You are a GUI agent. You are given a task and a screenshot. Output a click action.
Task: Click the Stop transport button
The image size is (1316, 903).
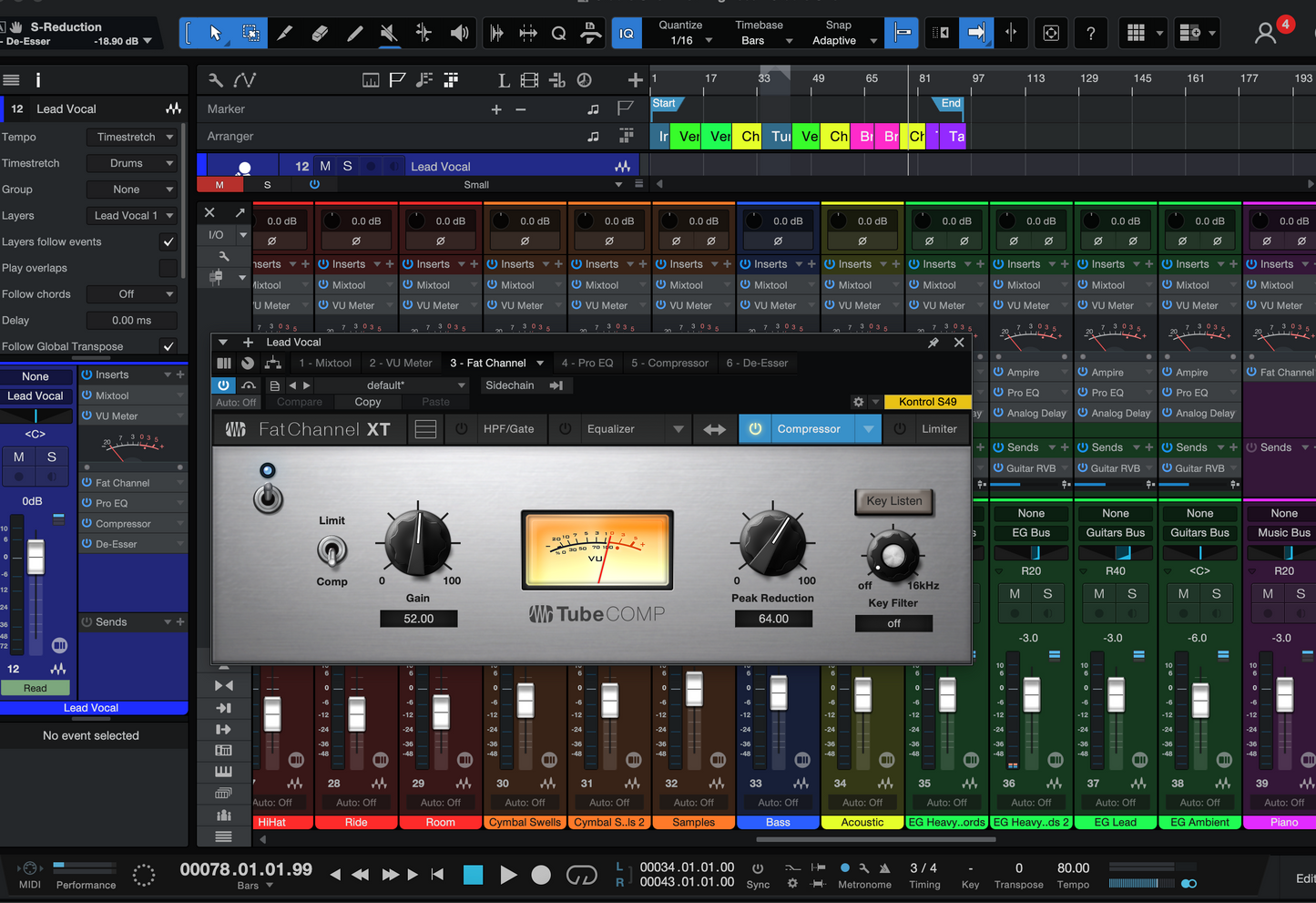click(474, 875)
